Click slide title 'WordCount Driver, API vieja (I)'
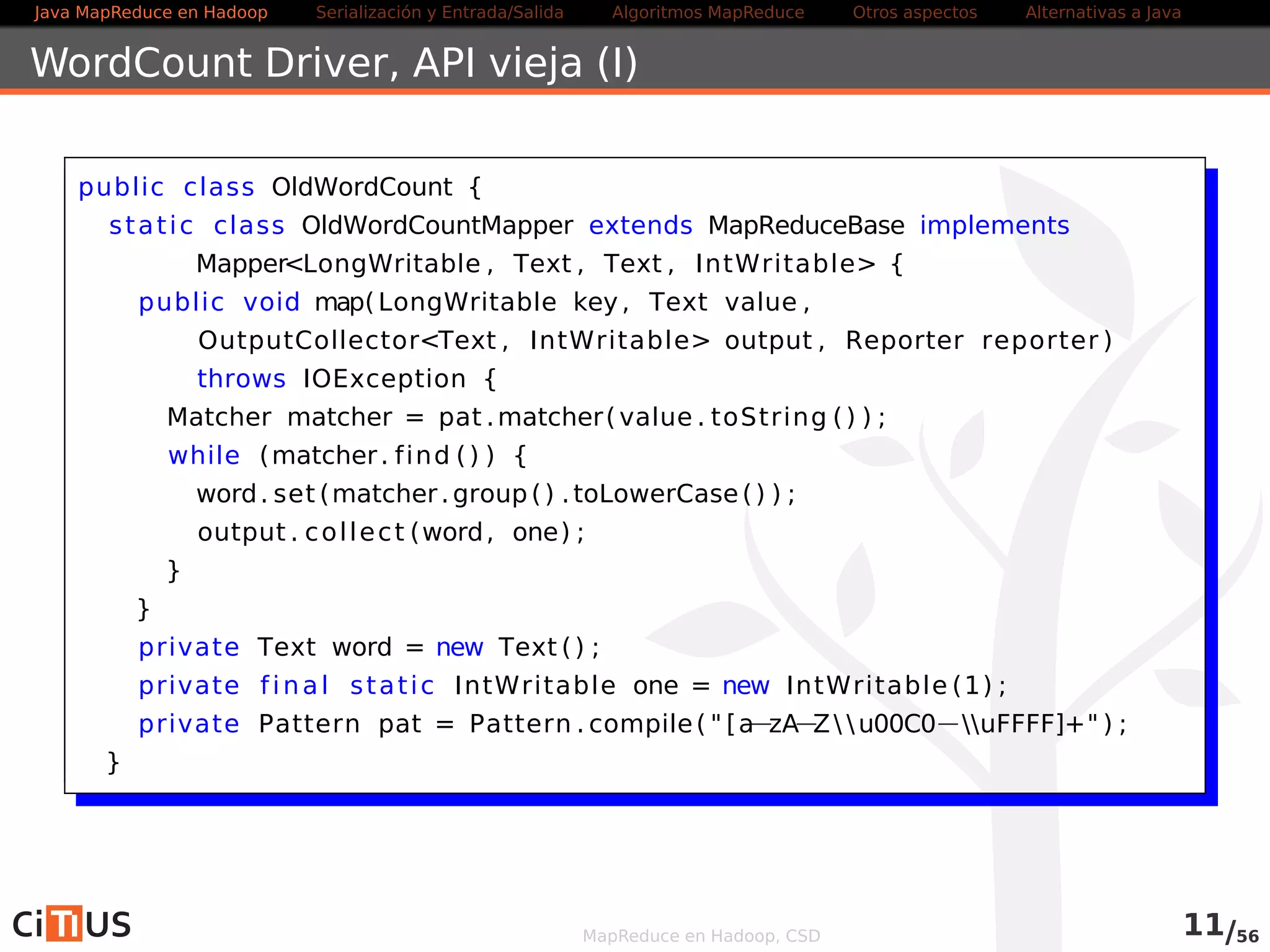The width and height of the screenshot is (1270, 952). tap(334, 63)
